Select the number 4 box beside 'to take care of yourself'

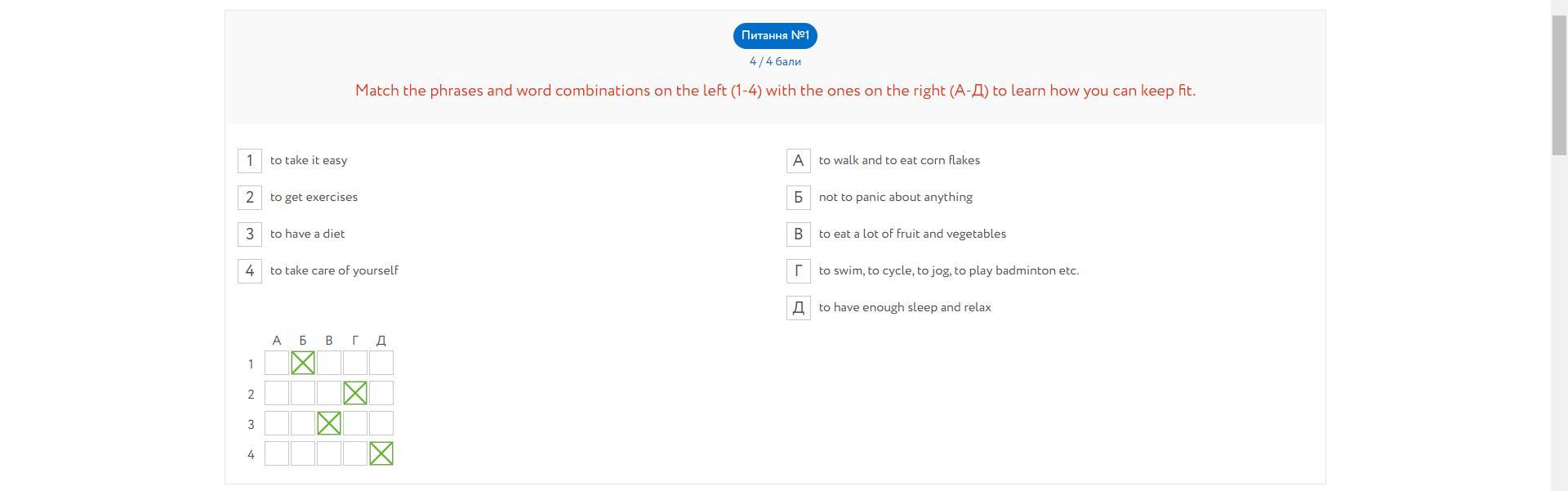pyautogui.click(x=250, y=271)
